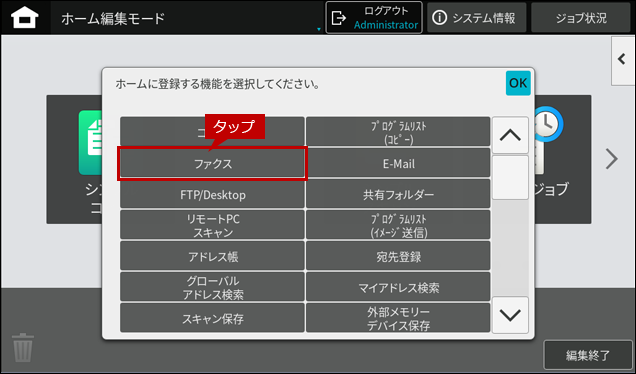Click the list scroll-down arrow

point(510,315)
